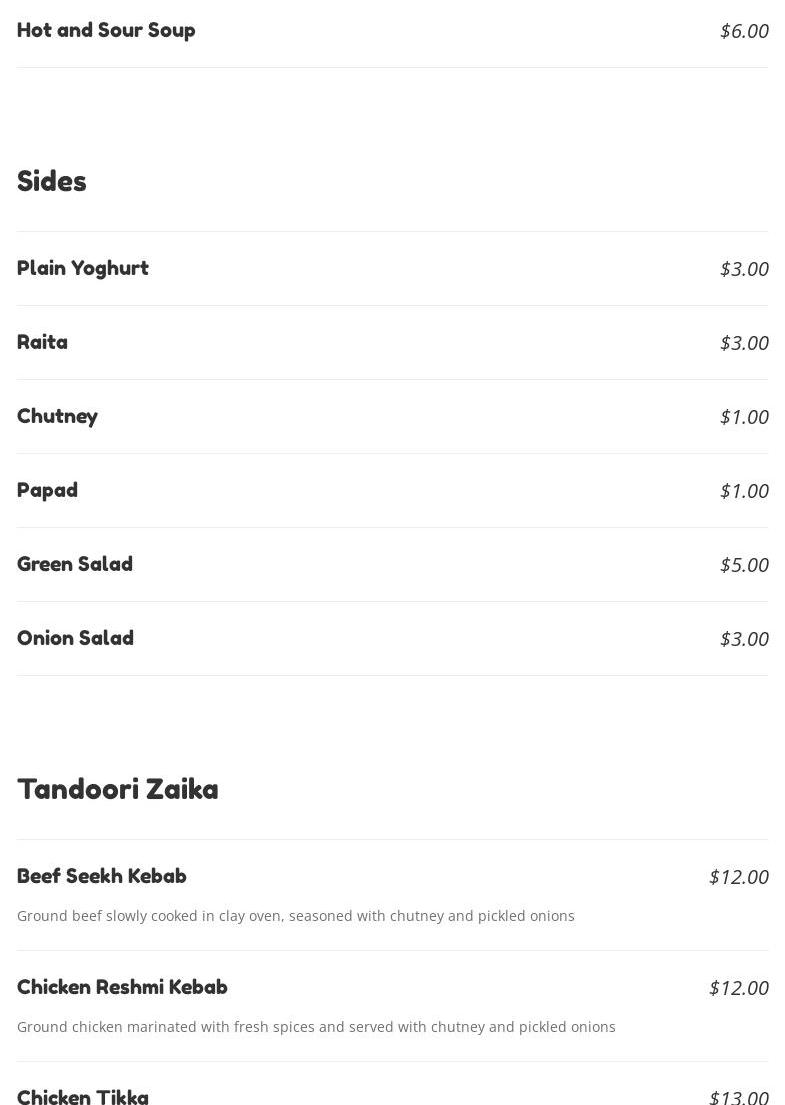Click the Raita menu item
The width and height of the screenshot is (785, 1105).
[42, 342]
